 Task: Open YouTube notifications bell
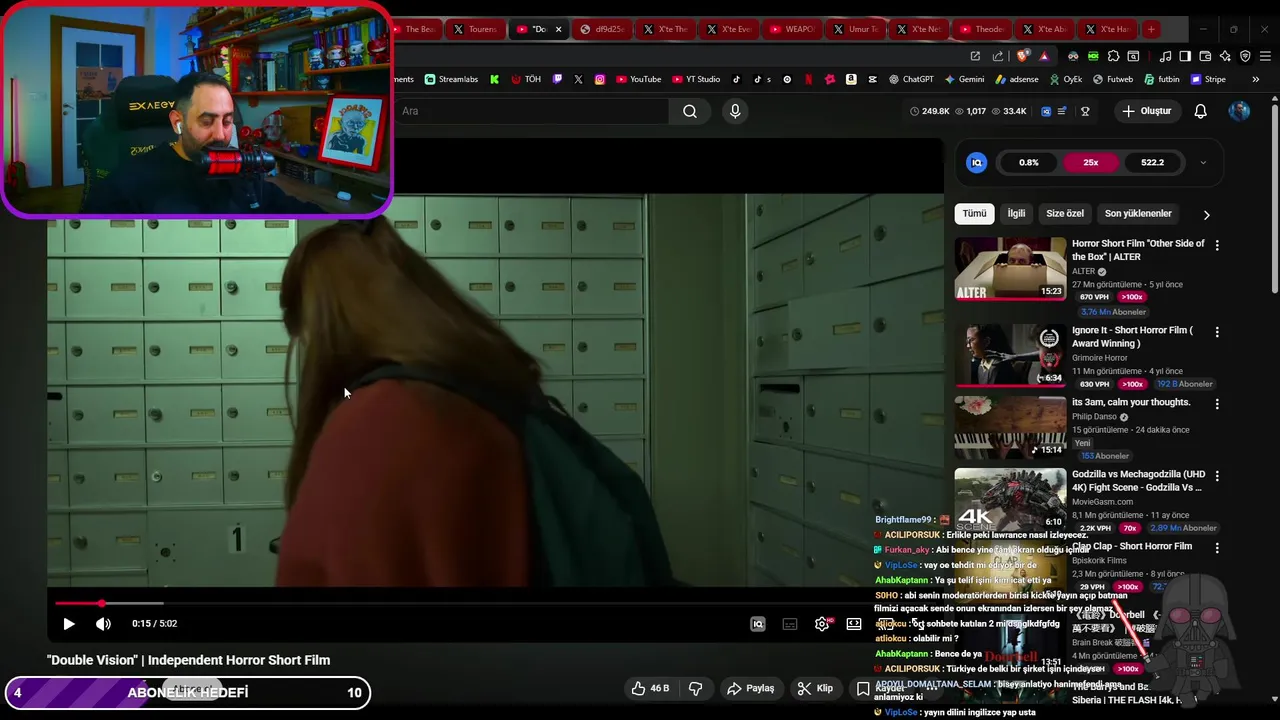click(x=1200, y=111)
